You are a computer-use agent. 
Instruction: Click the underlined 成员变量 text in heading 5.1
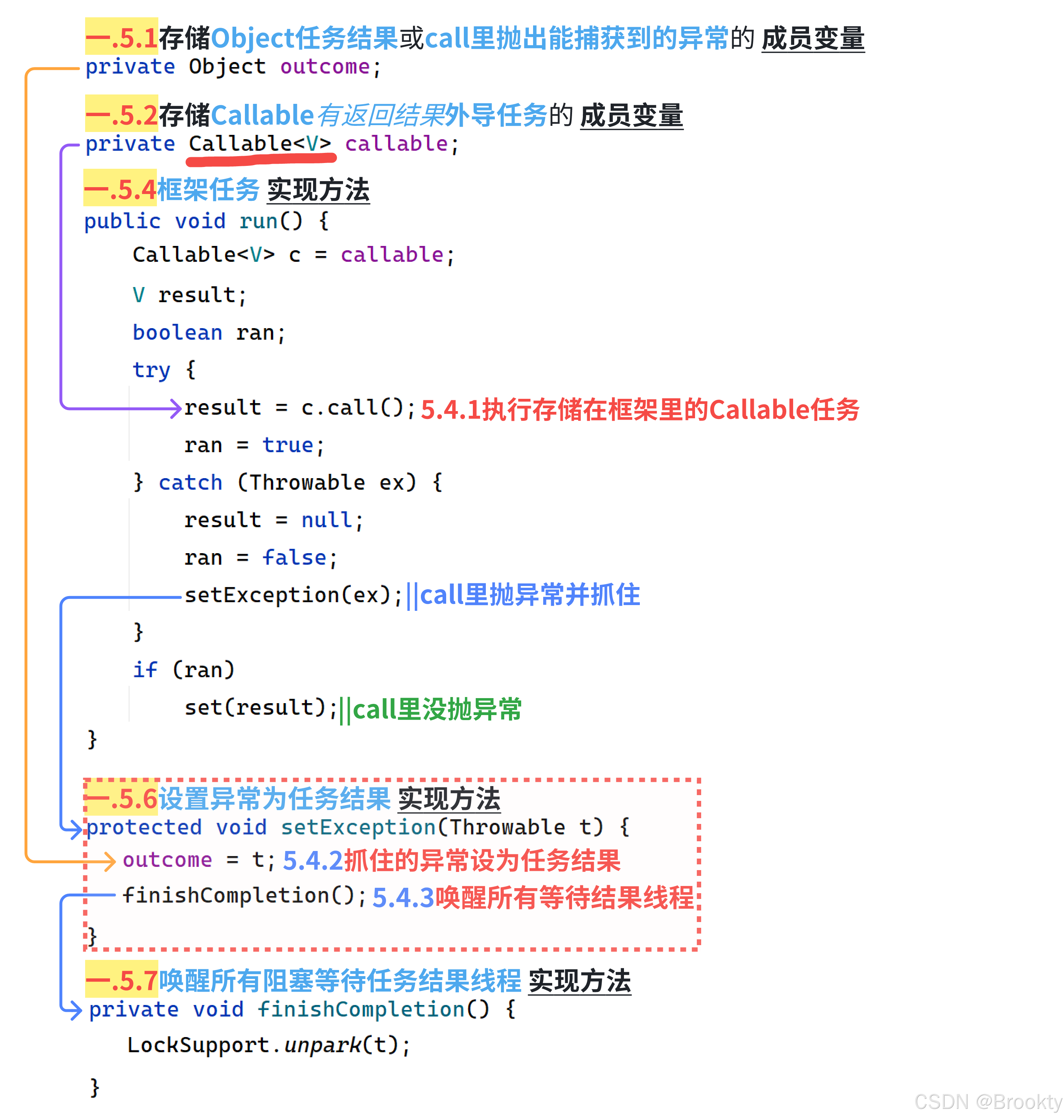click(812, 39)
